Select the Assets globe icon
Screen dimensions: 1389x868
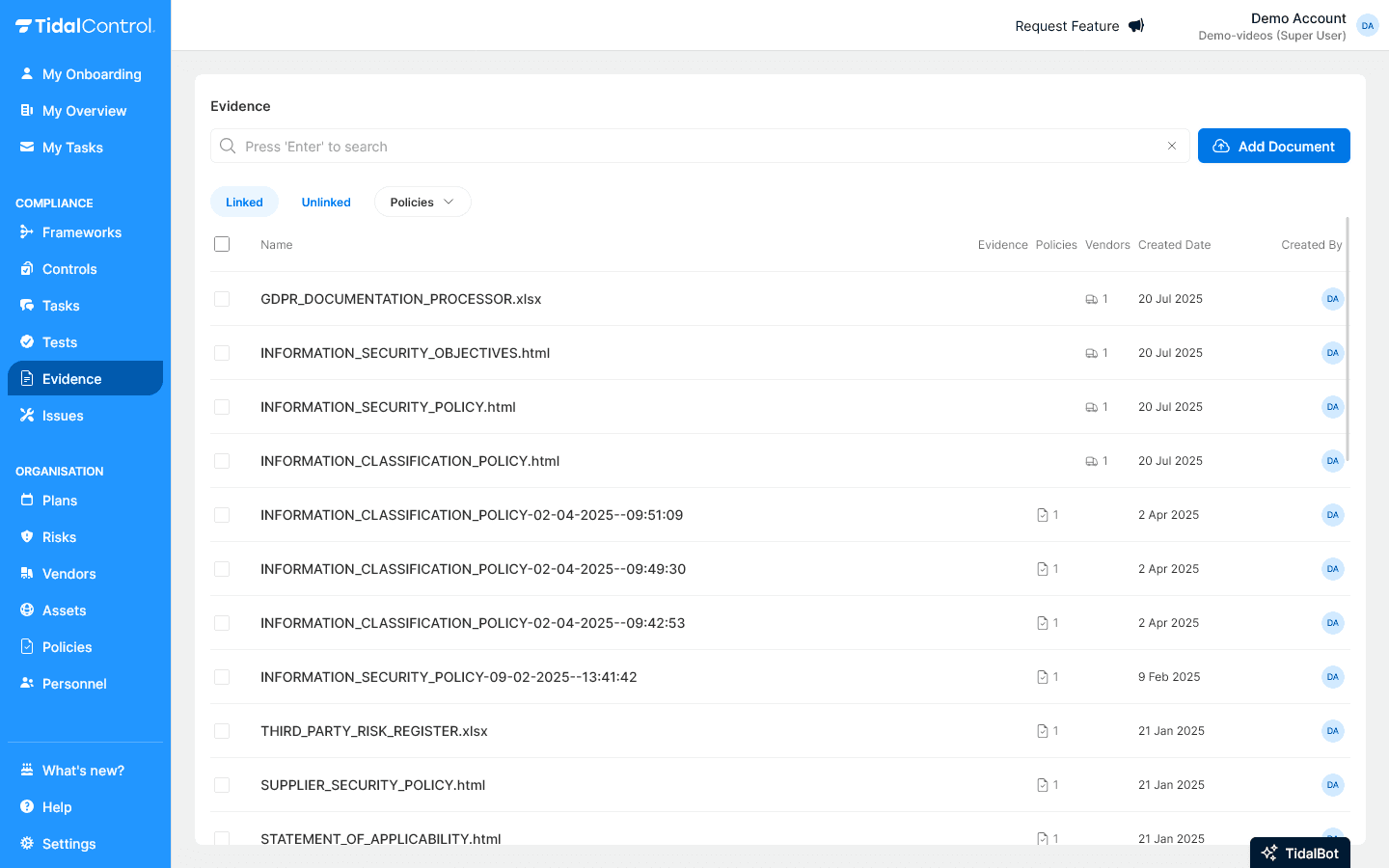click(28, 610)
